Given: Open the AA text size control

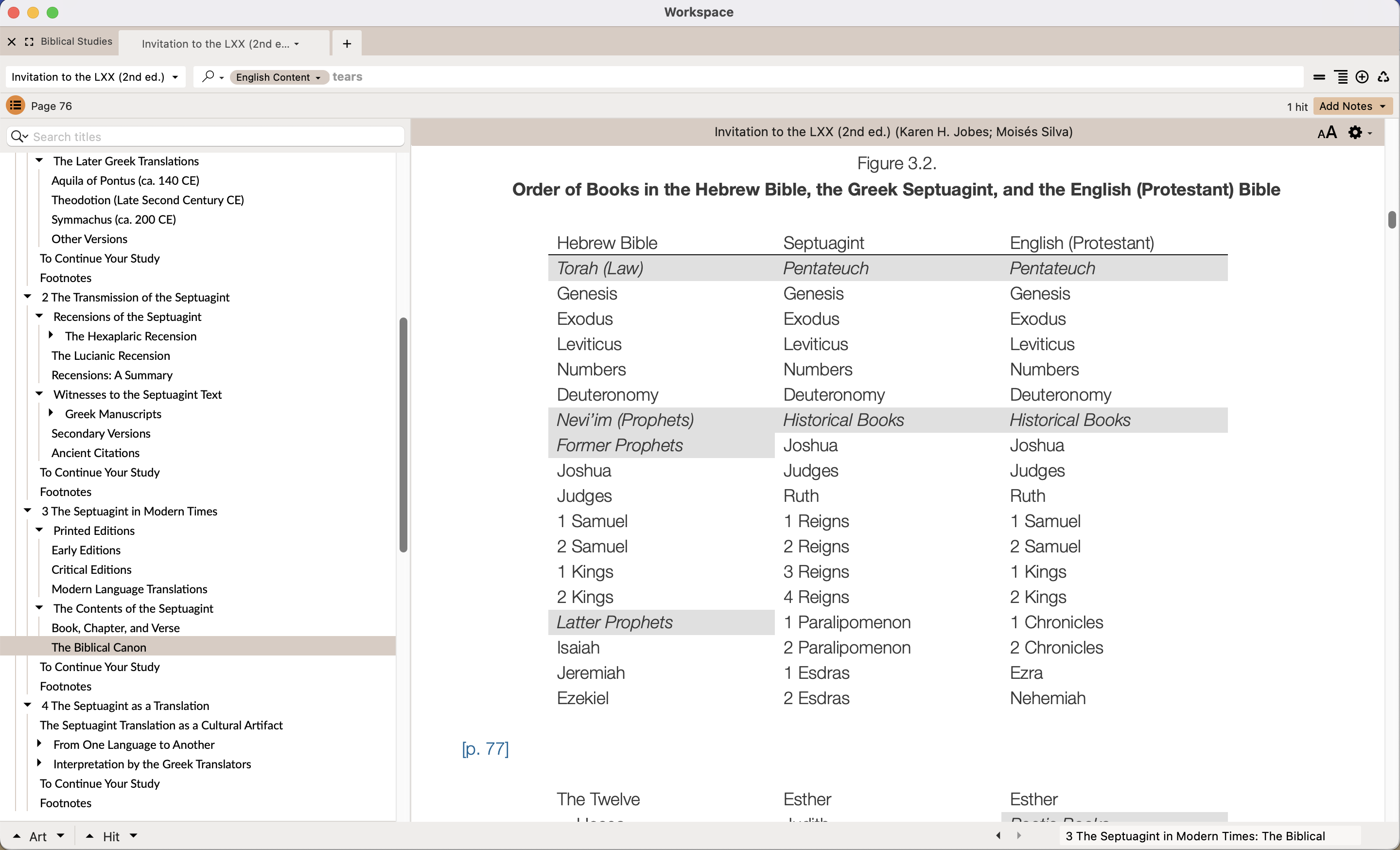Looking at the screenshot, I should point(1327,132).
